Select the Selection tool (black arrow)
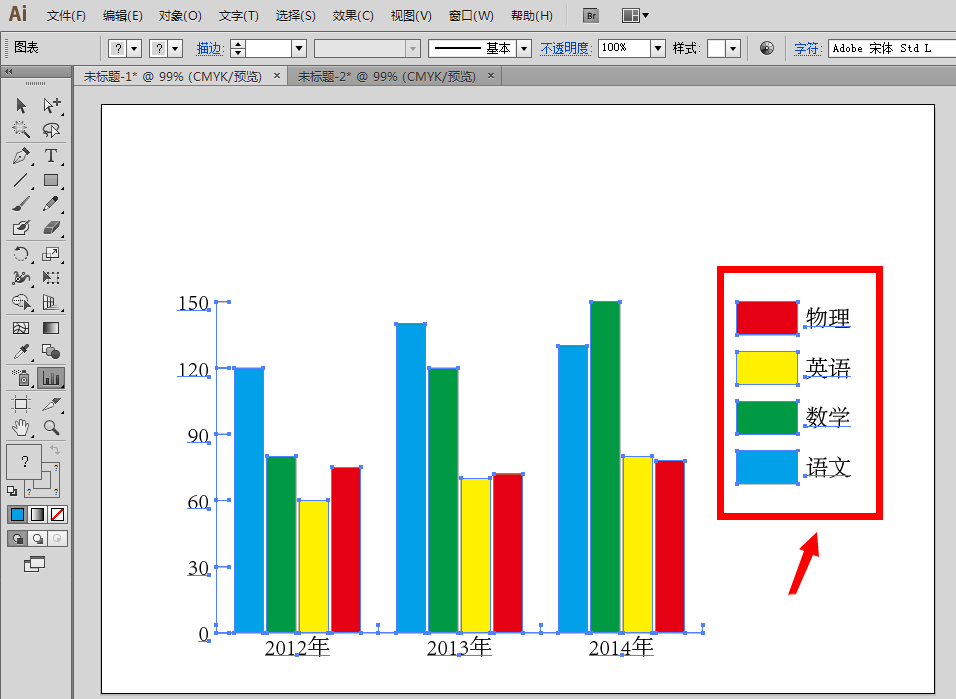 [21, 106]
